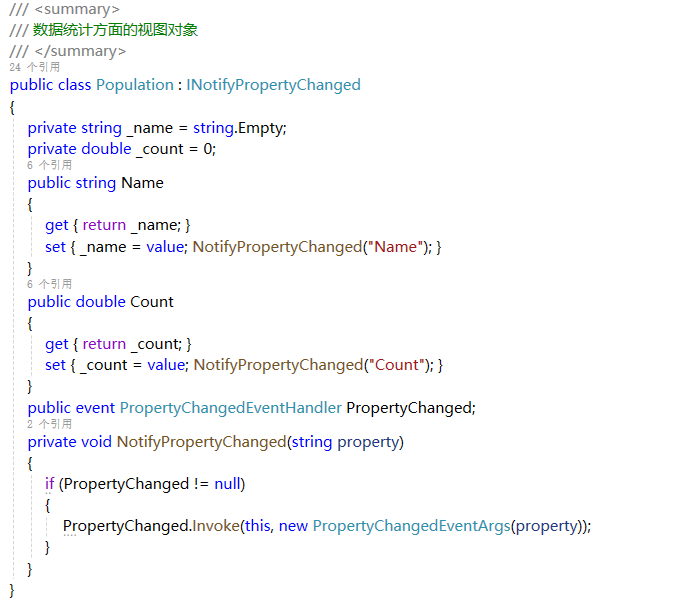This screenshot has width=675, height=602.
Task: Click the "Name" string literal in the setter
Action: [396, 247]
